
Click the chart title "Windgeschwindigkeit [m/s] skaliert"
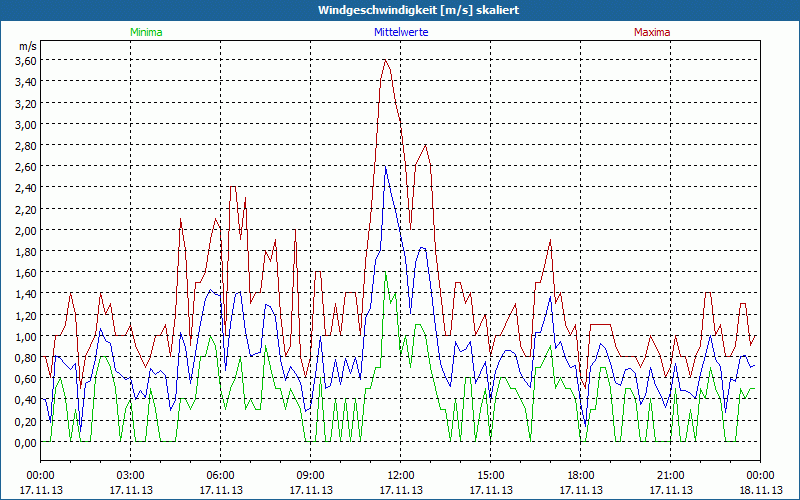(x=418, y=10)
